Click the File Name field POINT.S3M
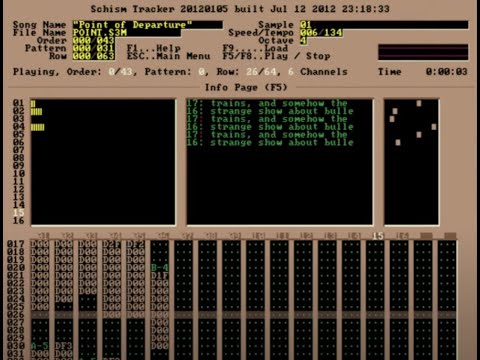Viewport: 480px width, 360px height. pyautogui.click(x=127, y=33)
